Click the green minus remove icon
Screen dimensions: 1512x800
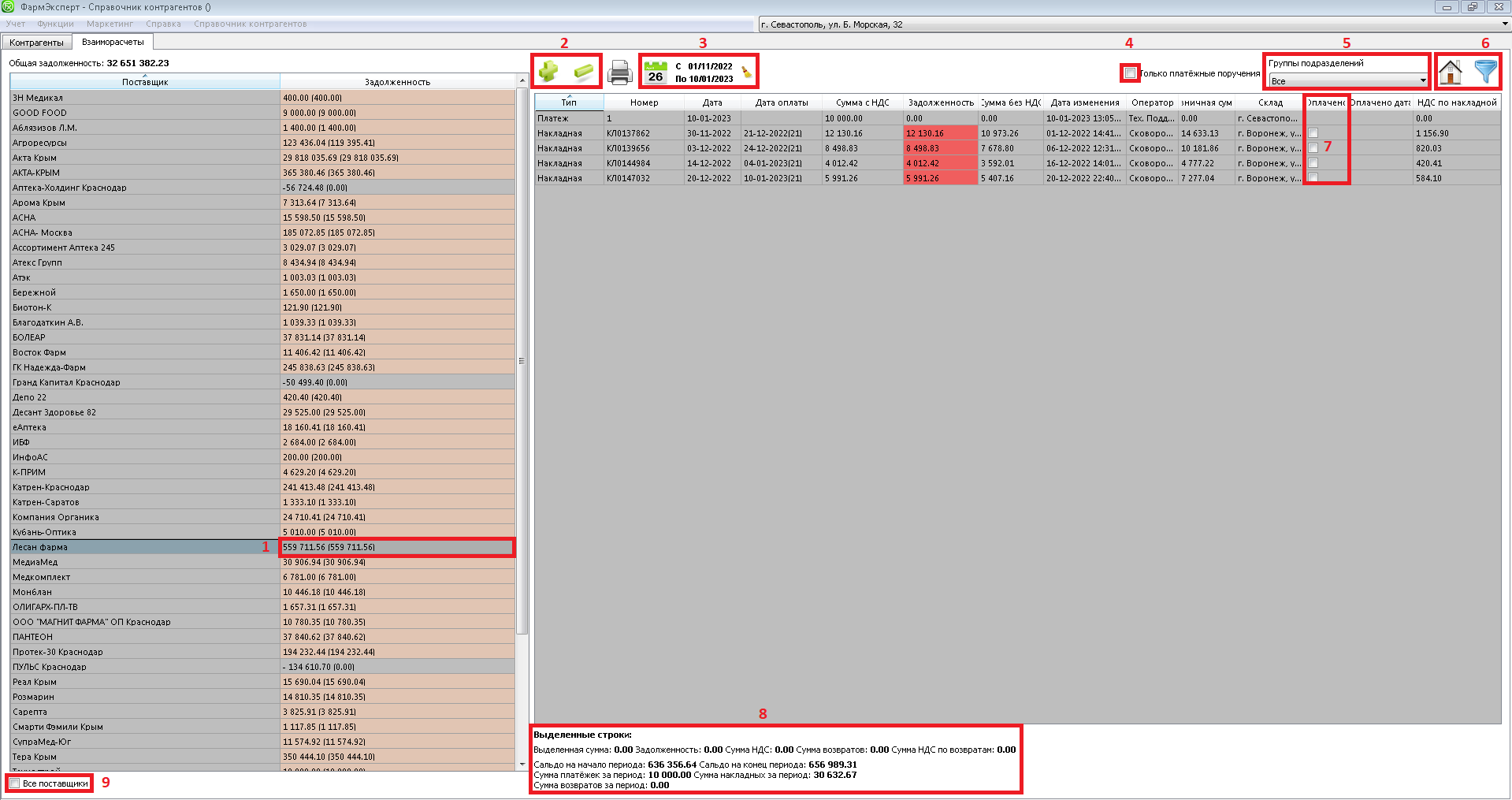click(x=584, y=72)
